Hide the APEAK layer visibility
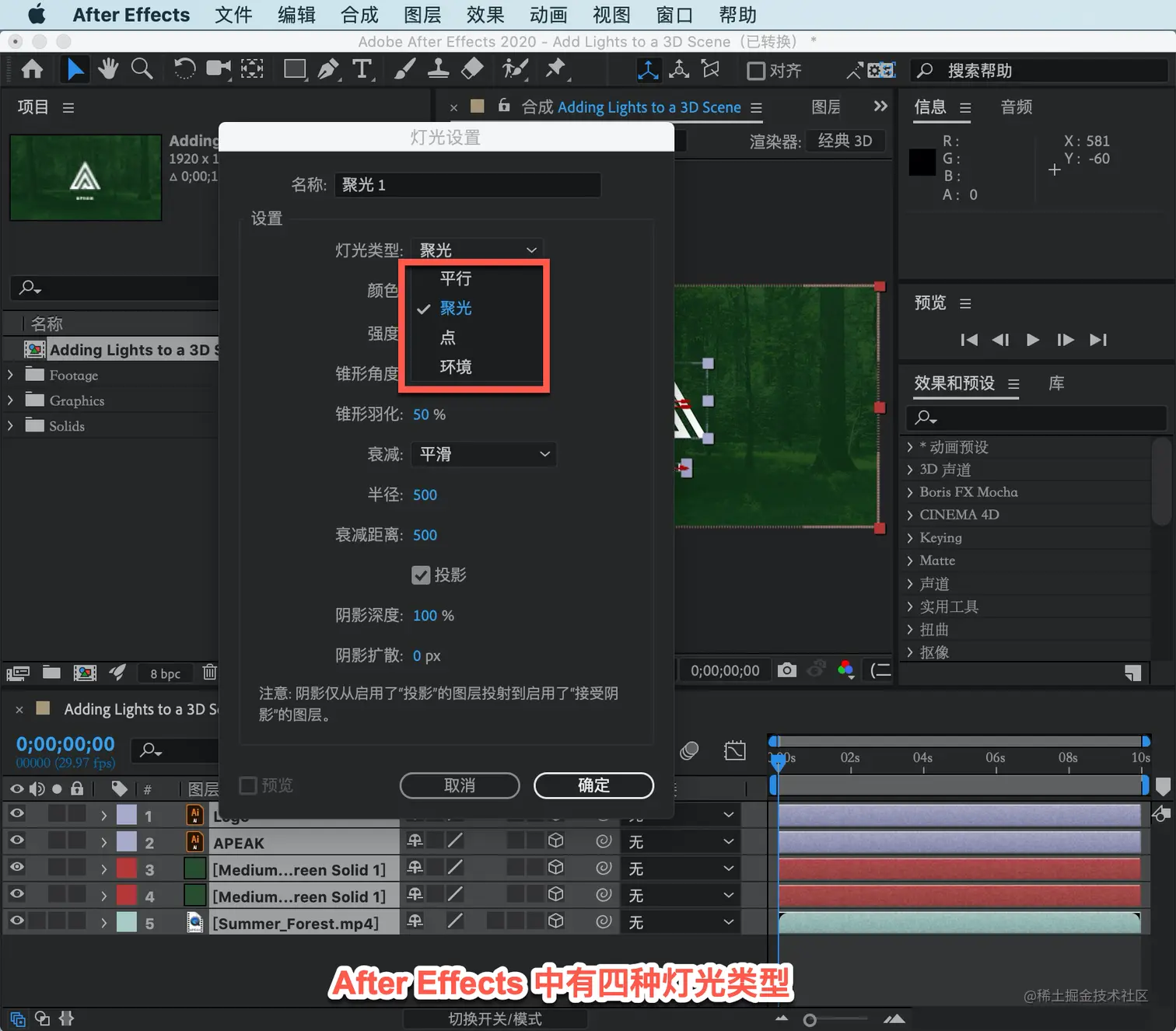The width and height of the screenshot is (1176, 1031). (x=16, y=841)
